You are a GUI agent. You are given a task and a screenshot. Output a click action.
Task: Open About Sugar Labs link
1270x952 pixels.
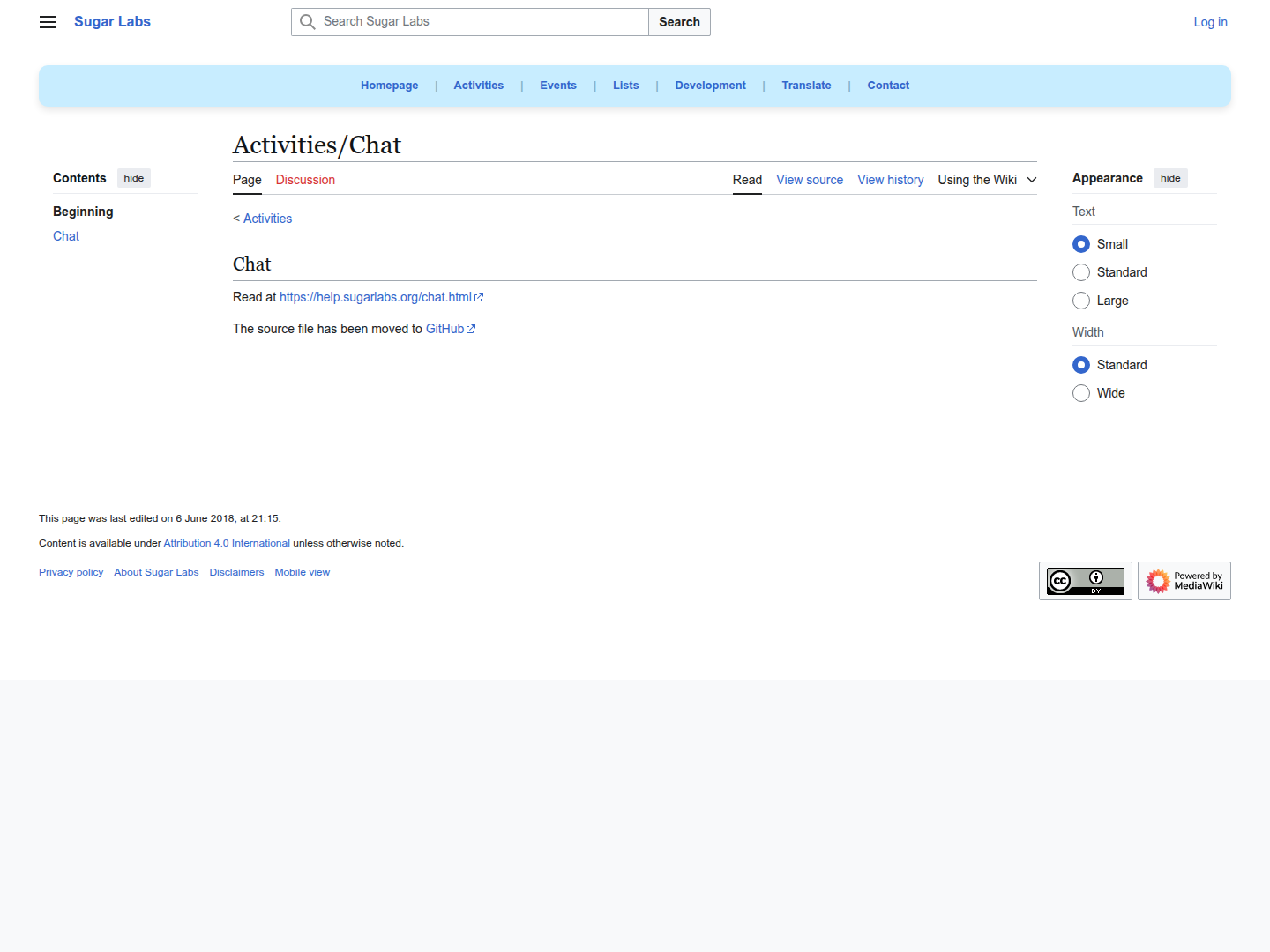[x=156, y=572]
